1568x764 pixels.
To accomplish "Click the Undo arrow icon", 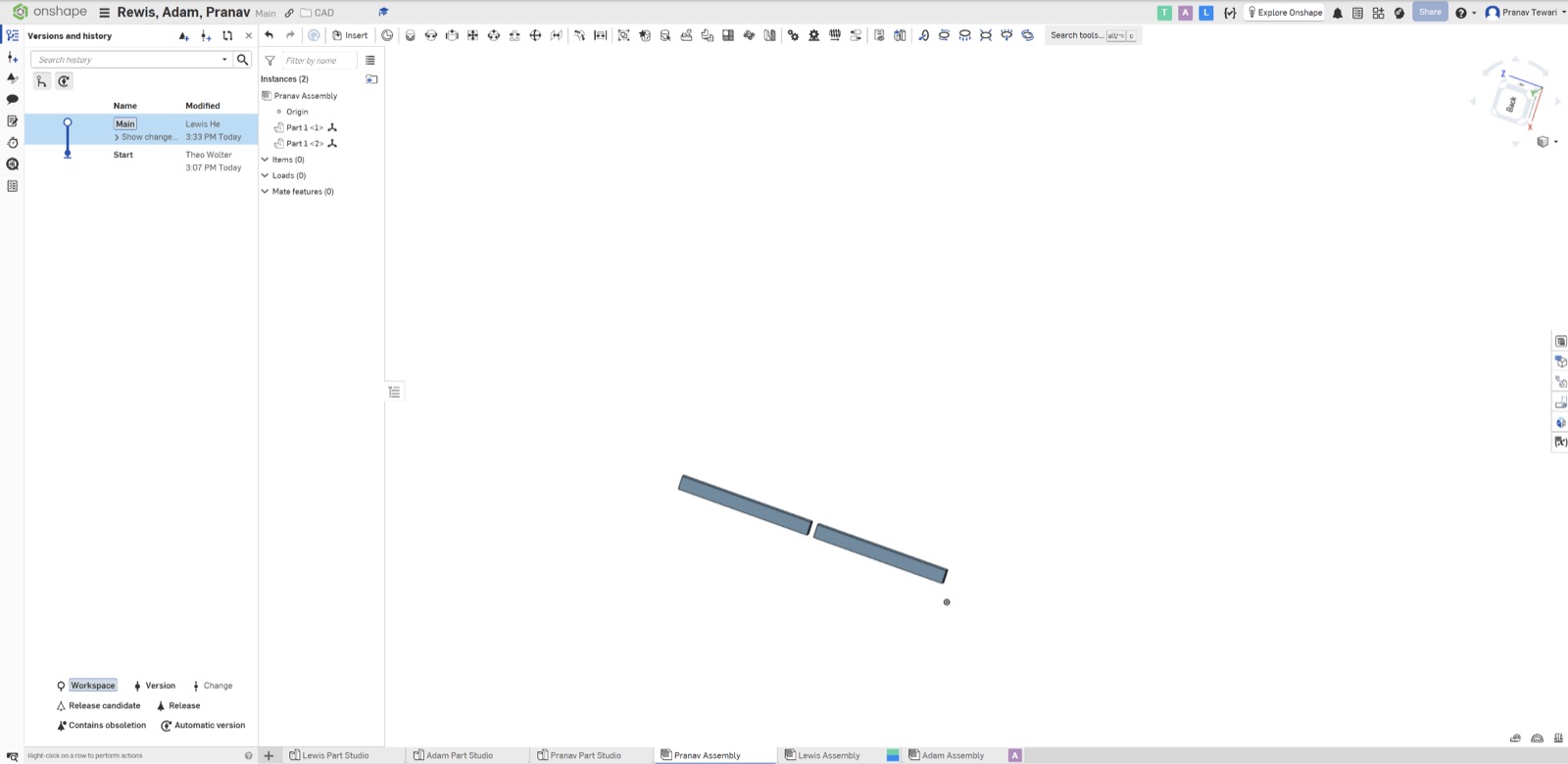I will coord(269,35).
